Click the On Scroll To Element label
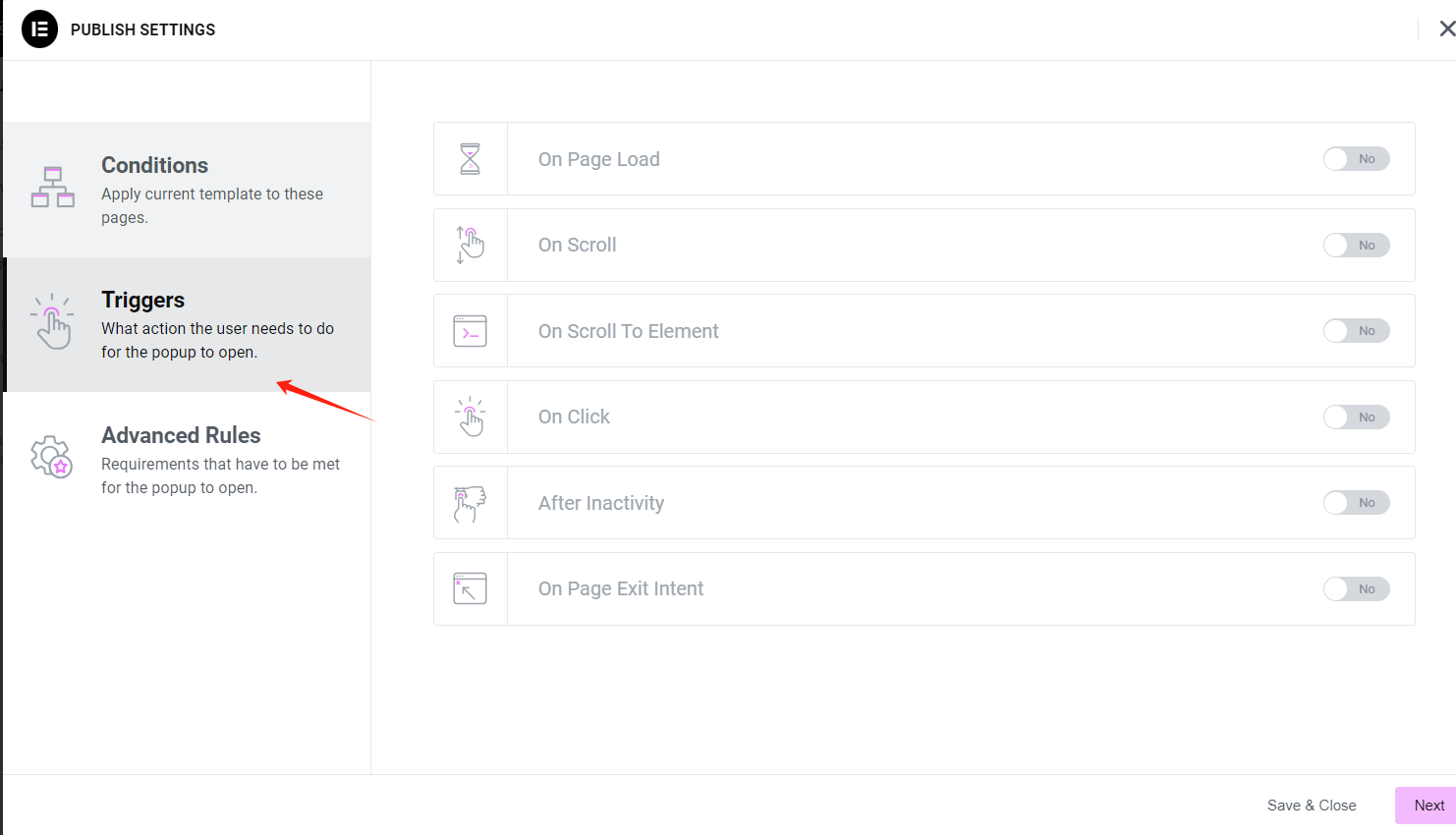Screen dimensions: 1456x835 tap(629, 331)
